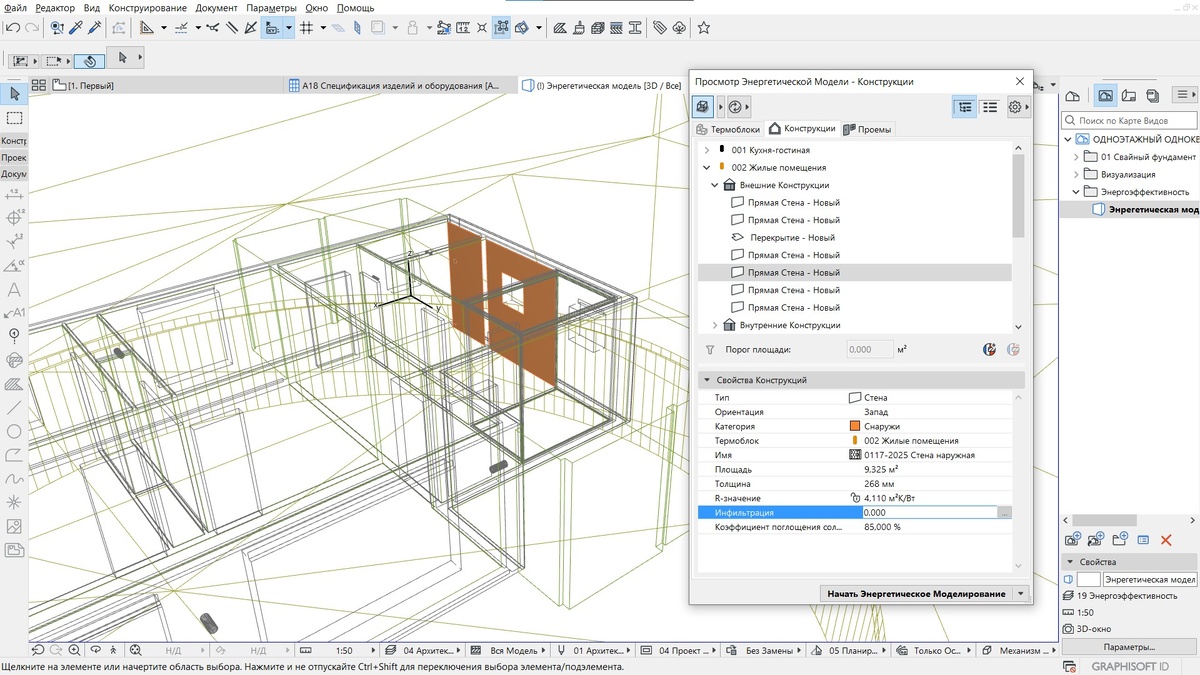Expand the 001 Кухня-гостиная thermal block
This screenshot has width=1200, height=675.
click(707, 150)
